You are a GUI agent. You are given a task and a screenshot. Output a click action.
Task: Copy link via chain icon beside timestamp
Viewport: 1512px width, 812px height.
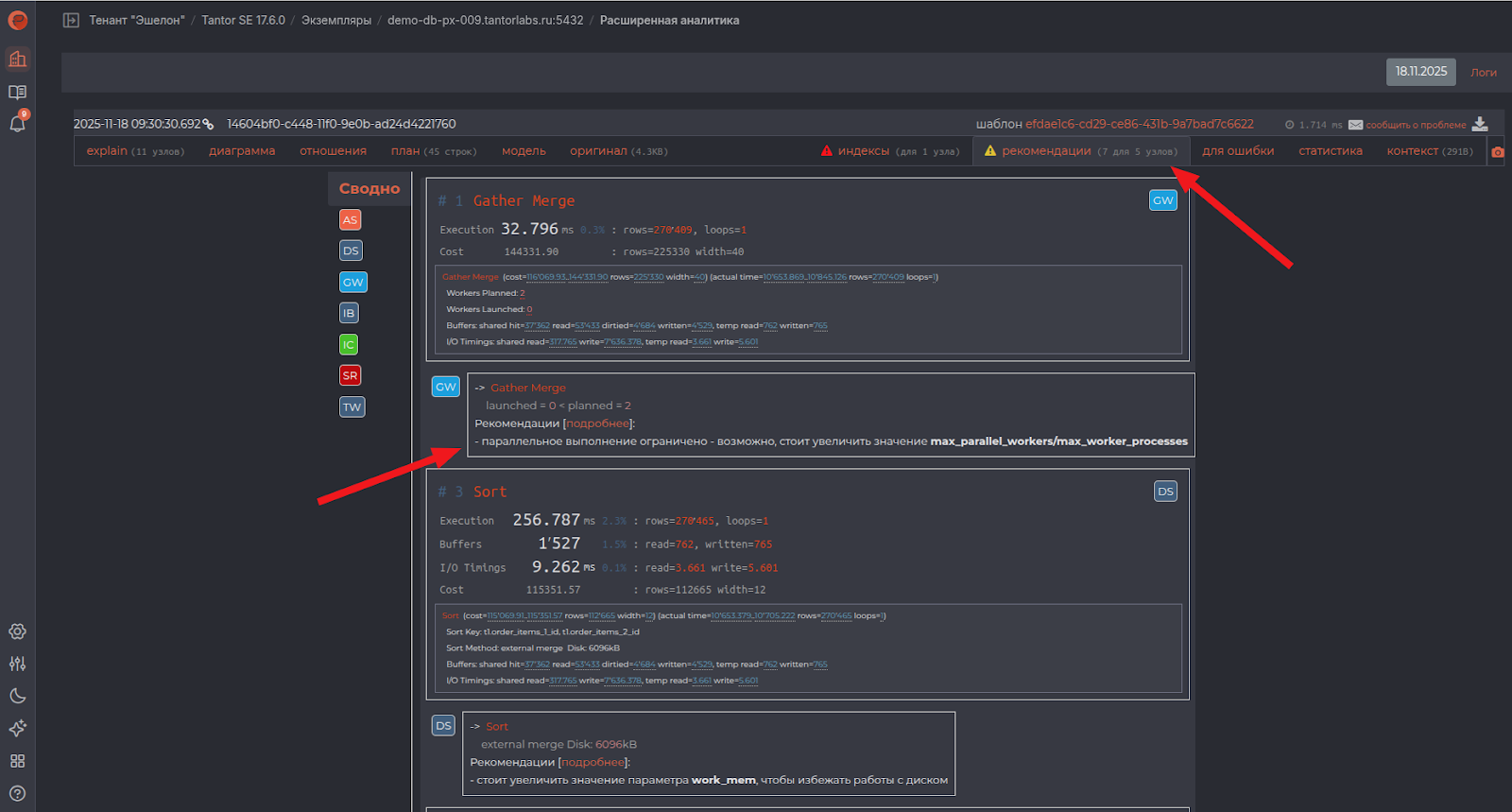point(208,124)
